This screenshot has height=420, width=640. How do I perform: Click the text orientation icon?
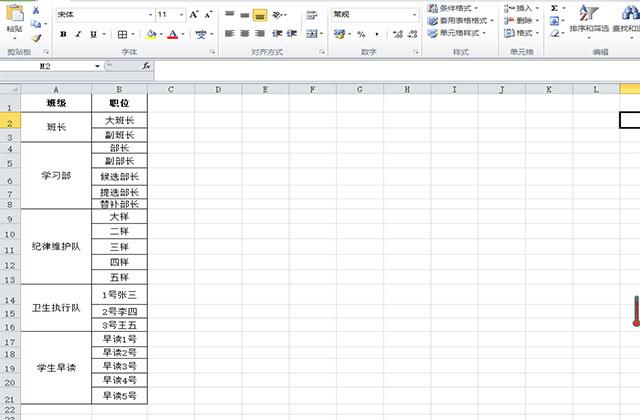click(277, 15)
